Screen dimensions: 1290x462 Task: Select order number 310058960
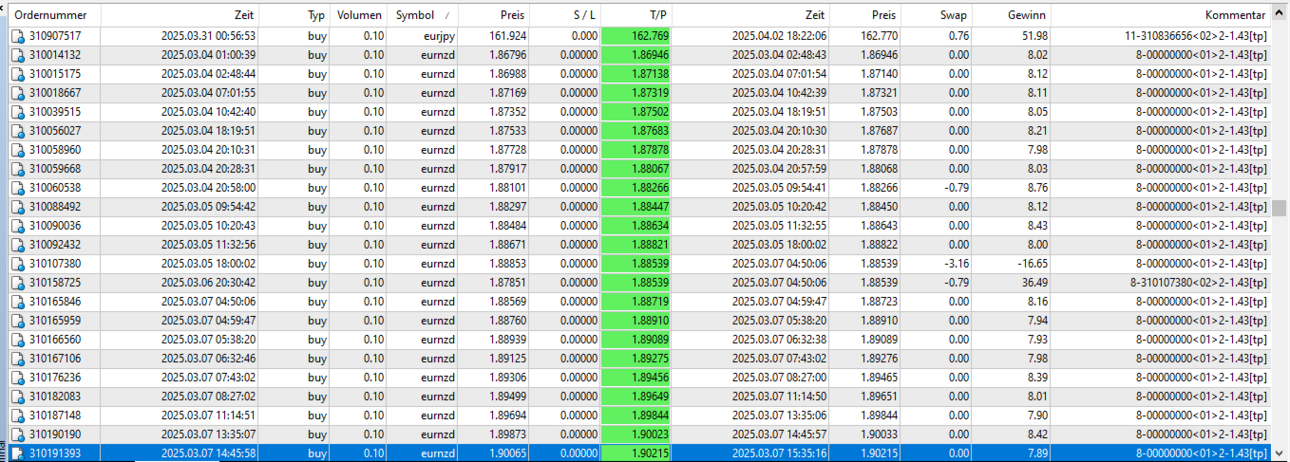click(55, 150)
